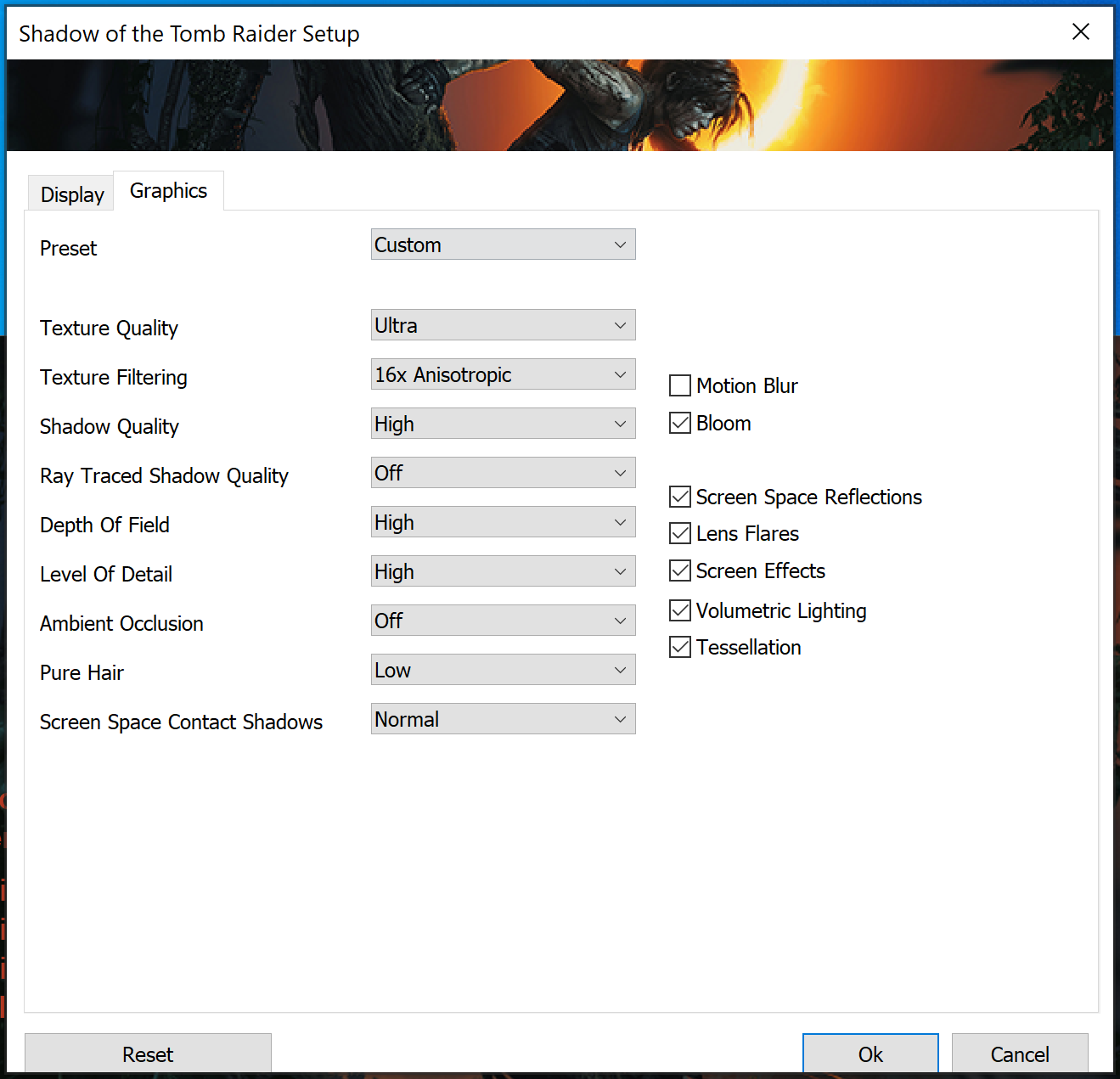Open Ray Traced Shadow Quality dropdown

click(503, 473)
